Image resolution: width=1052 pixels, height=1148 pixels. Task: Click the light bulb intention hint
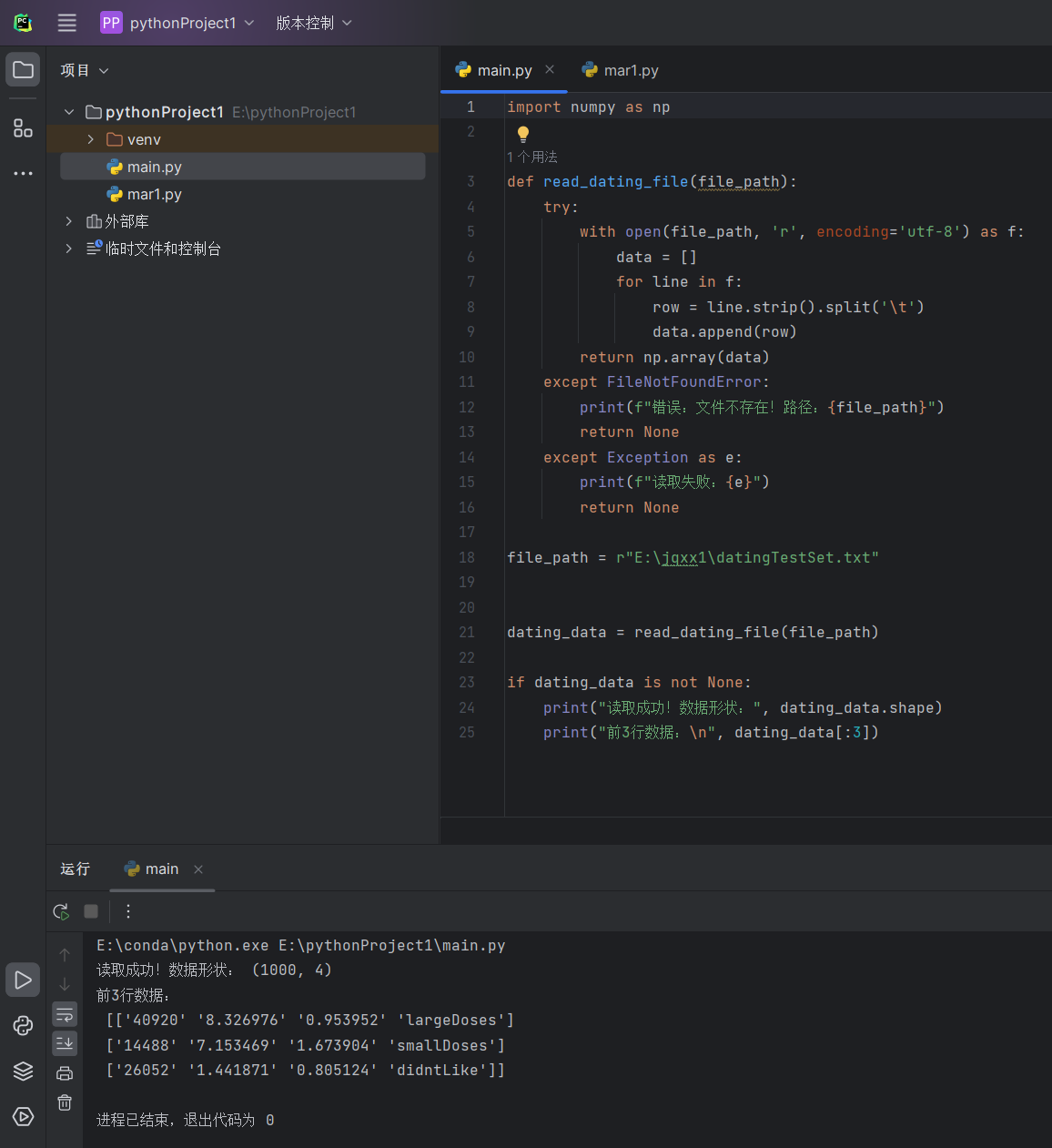coord(523,134)
